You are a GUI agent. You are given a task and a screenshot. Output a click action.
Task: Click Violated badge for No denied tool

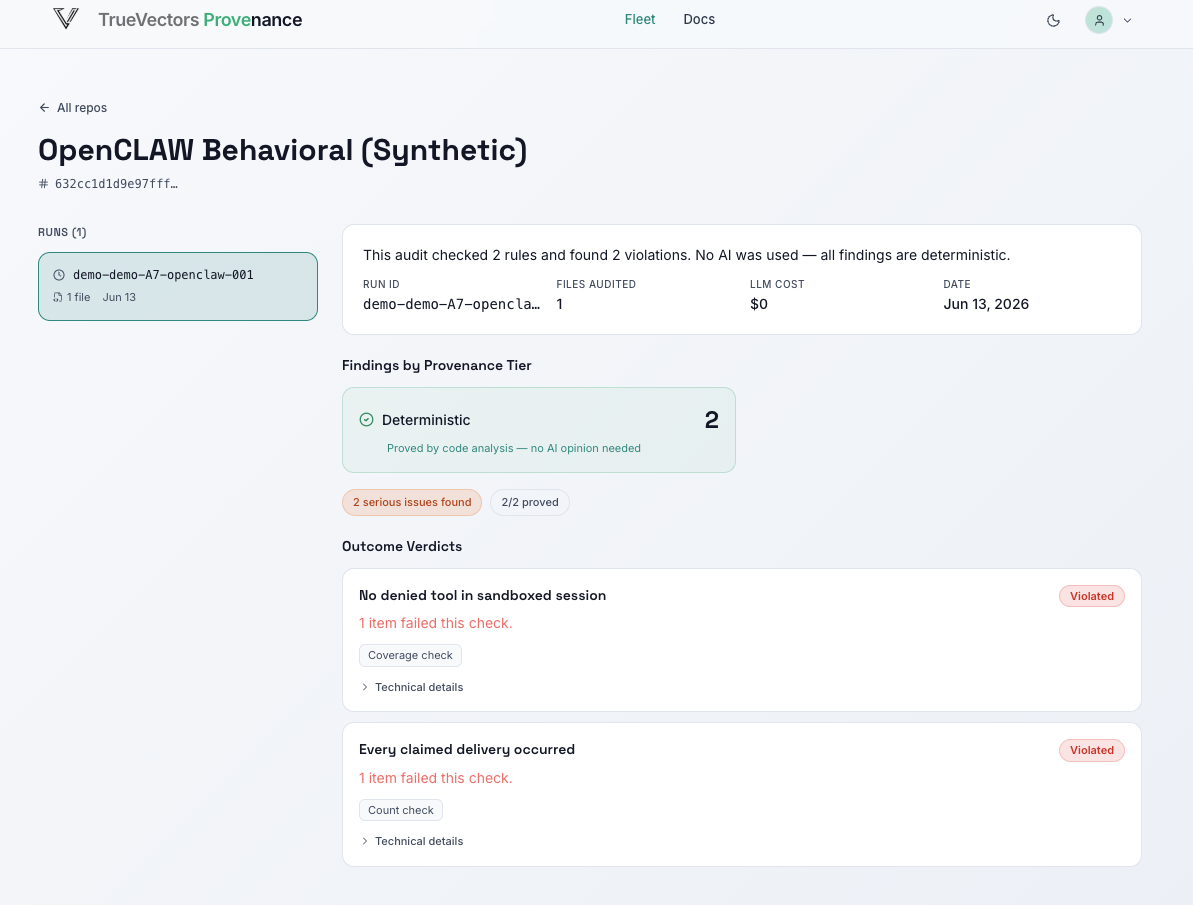coord(1091,596)
